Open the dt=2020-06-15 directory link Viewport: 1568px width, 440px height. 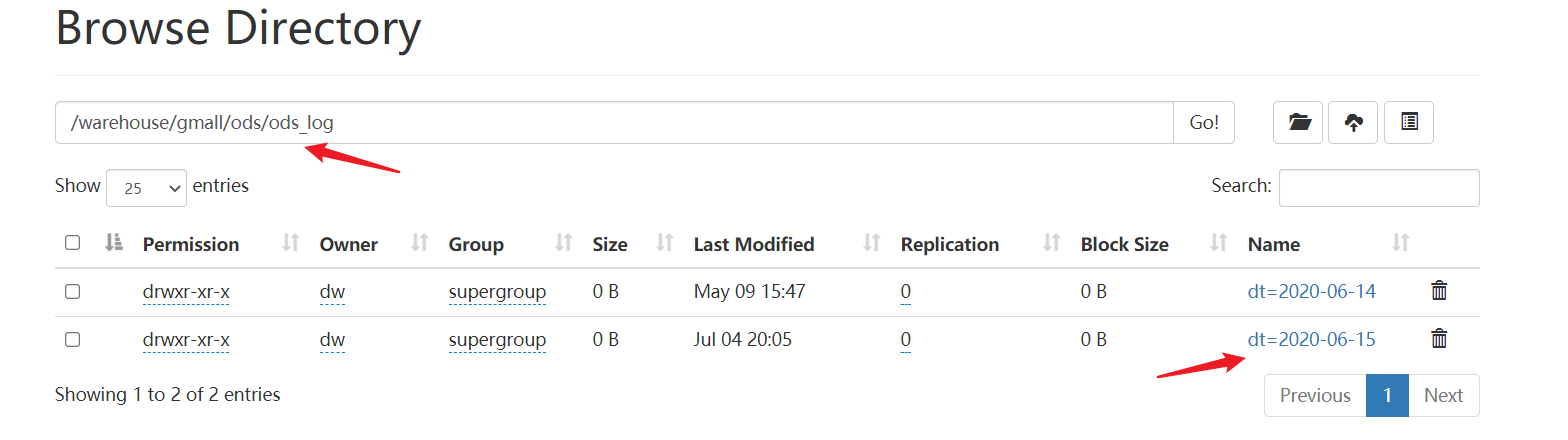click(x=1312, y=339)
